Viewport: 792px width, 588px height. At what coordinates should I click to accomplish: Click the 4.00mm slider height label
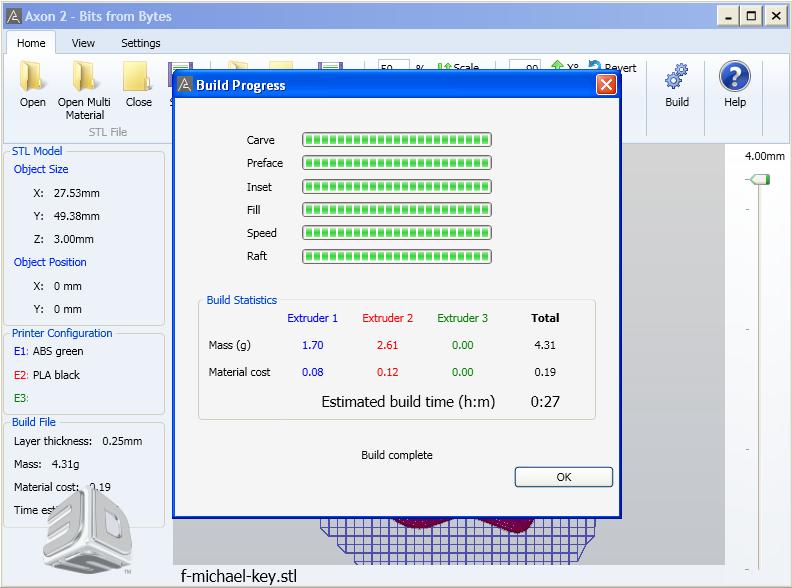764,156
